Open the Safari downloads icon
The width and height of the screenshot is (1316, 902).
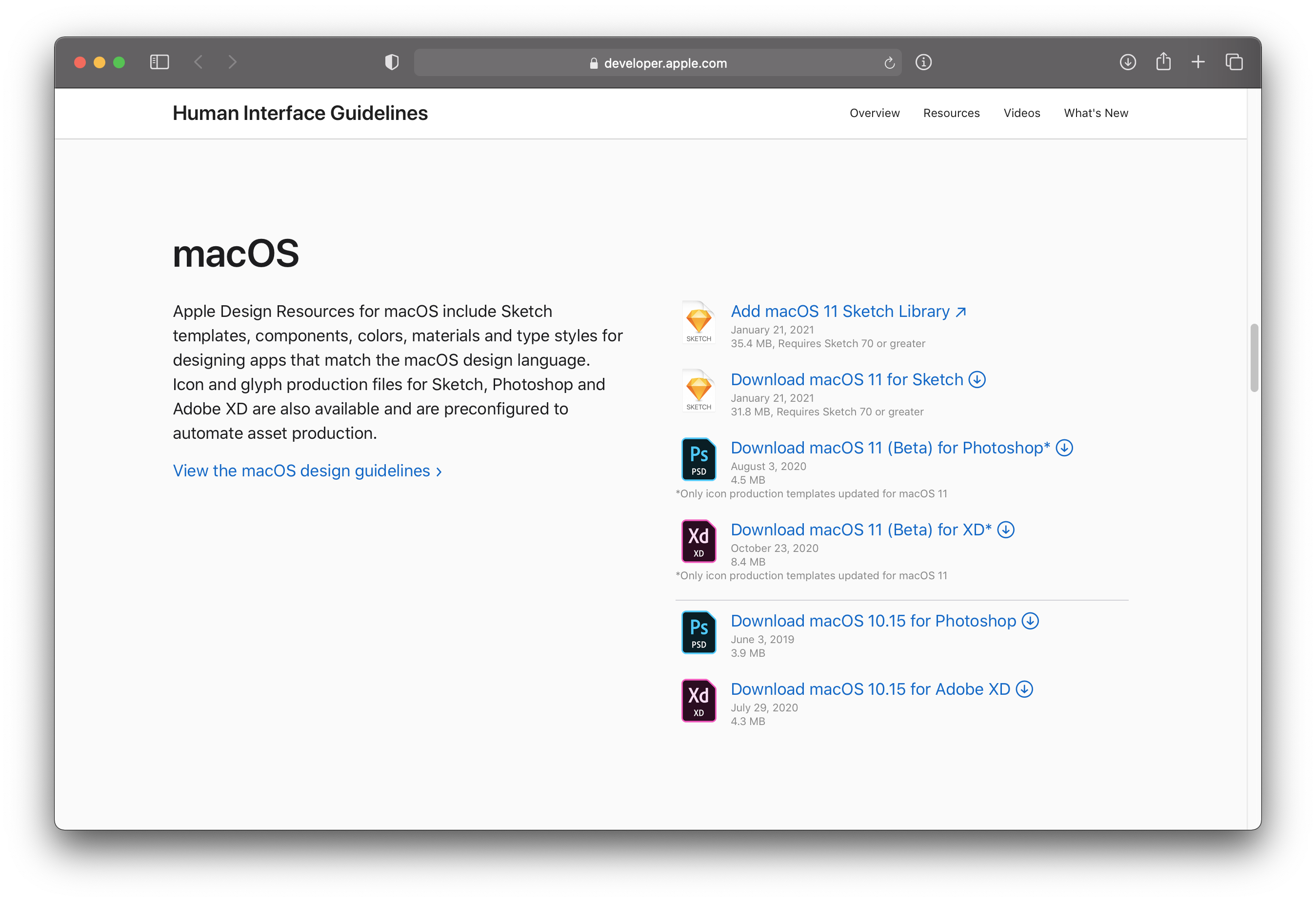(x=1127, y=62)
